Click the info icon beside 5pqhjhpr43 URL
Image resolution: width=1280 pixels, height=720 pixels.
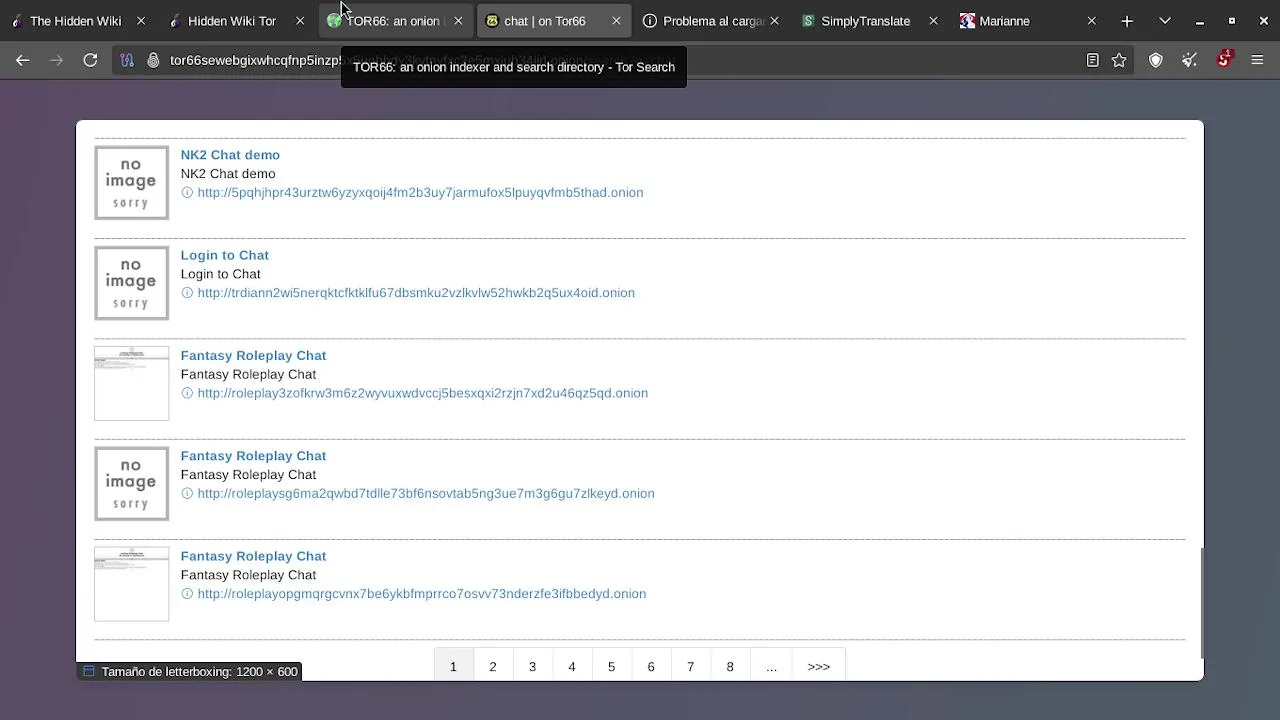[187, 192]
